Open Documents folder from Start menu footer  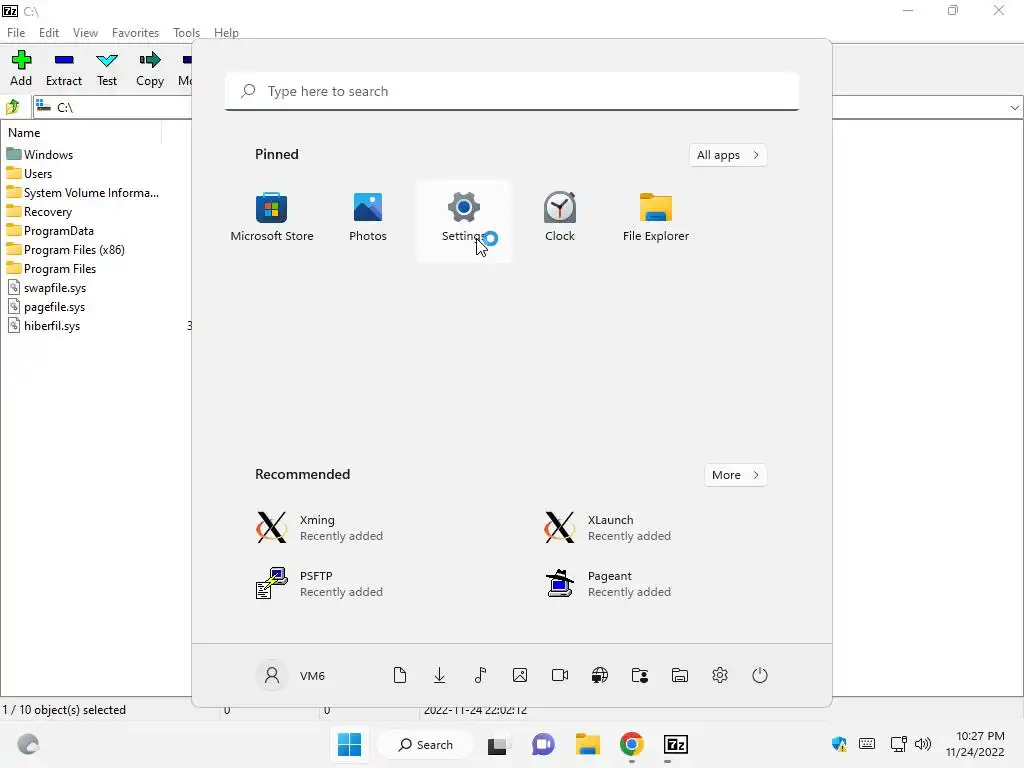click(x=400, y=675)
